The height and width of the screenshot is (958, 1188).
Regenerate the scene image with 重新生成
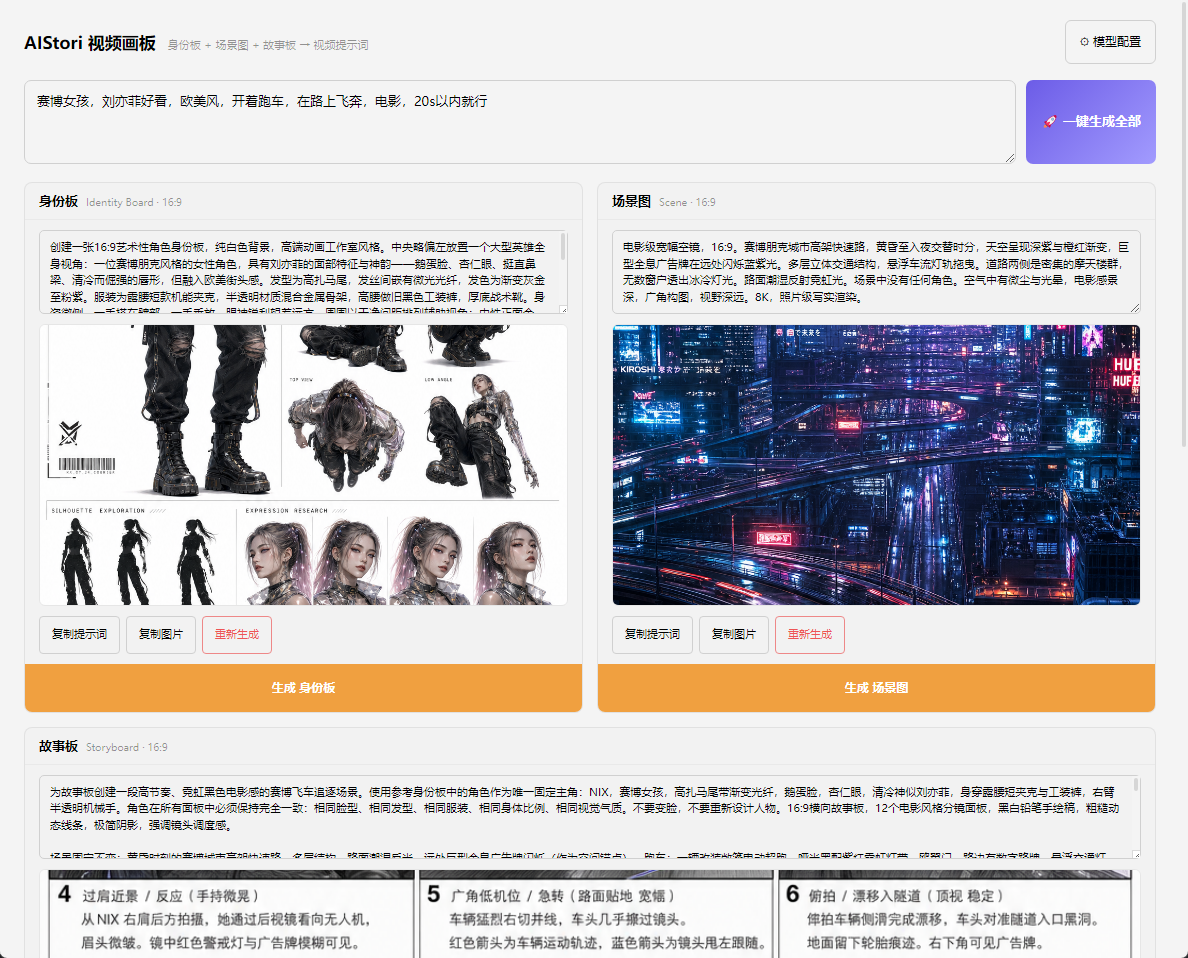(809, 634)
